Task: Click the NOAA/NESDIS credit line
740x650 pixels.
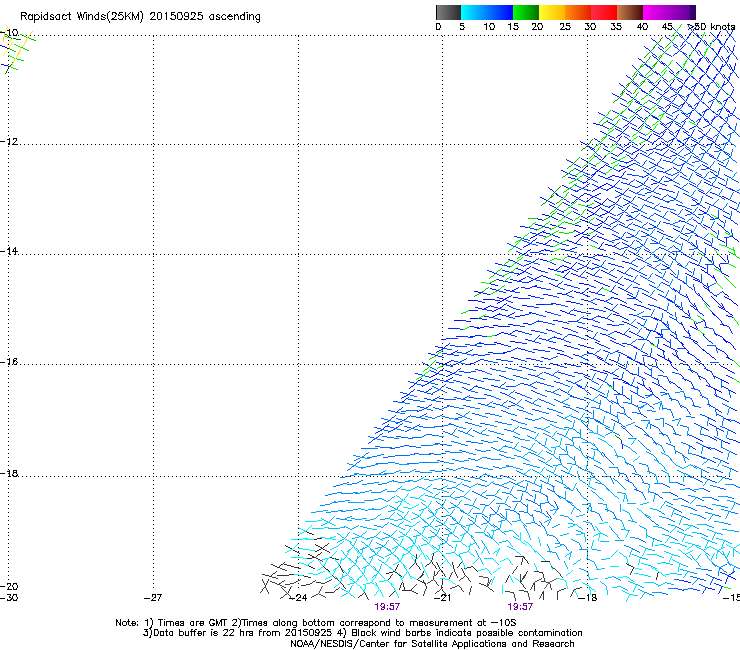Action: (432, 644)
